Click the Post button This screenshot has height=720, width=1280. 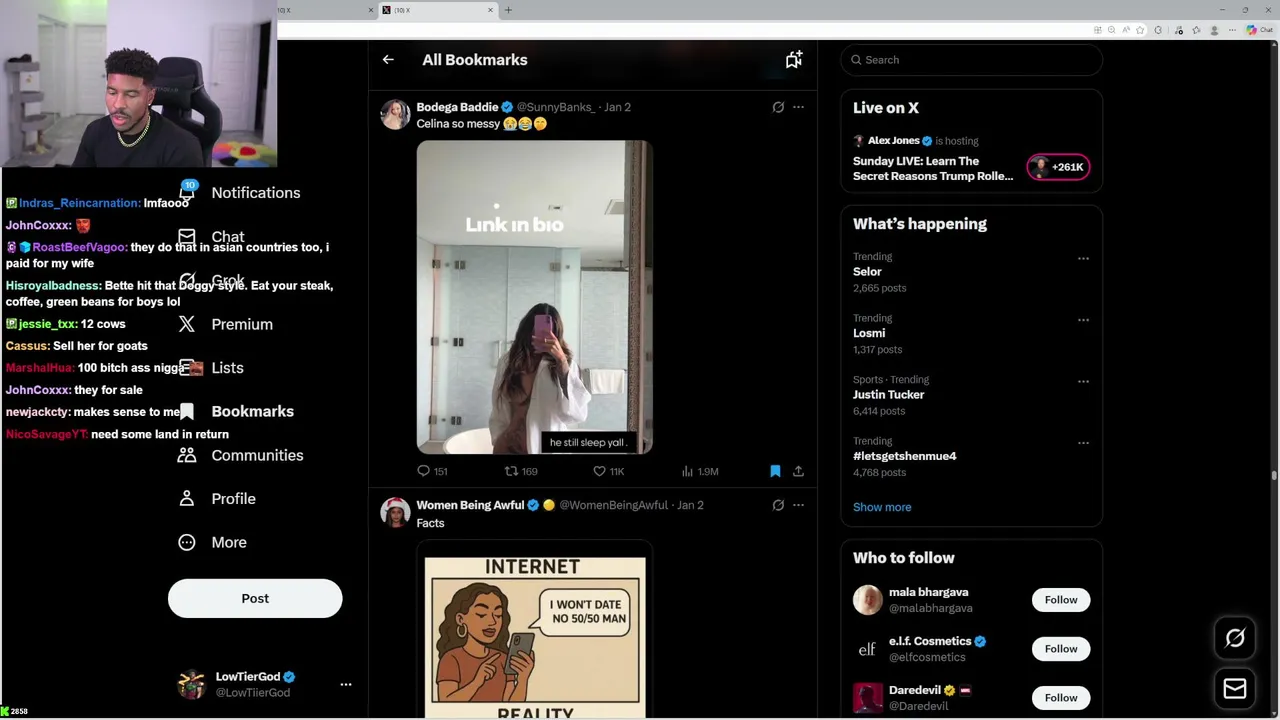tap(255, 598)
